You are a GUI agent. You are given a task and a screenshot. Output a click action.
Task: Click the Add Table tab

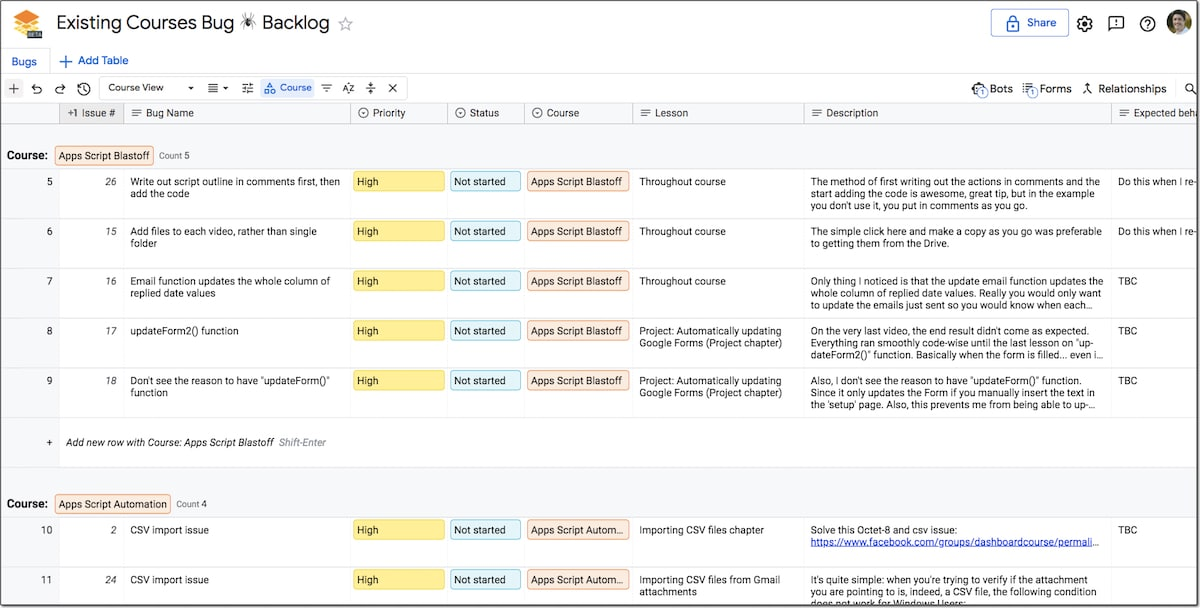pyautogui.click(x=94, y=61)
